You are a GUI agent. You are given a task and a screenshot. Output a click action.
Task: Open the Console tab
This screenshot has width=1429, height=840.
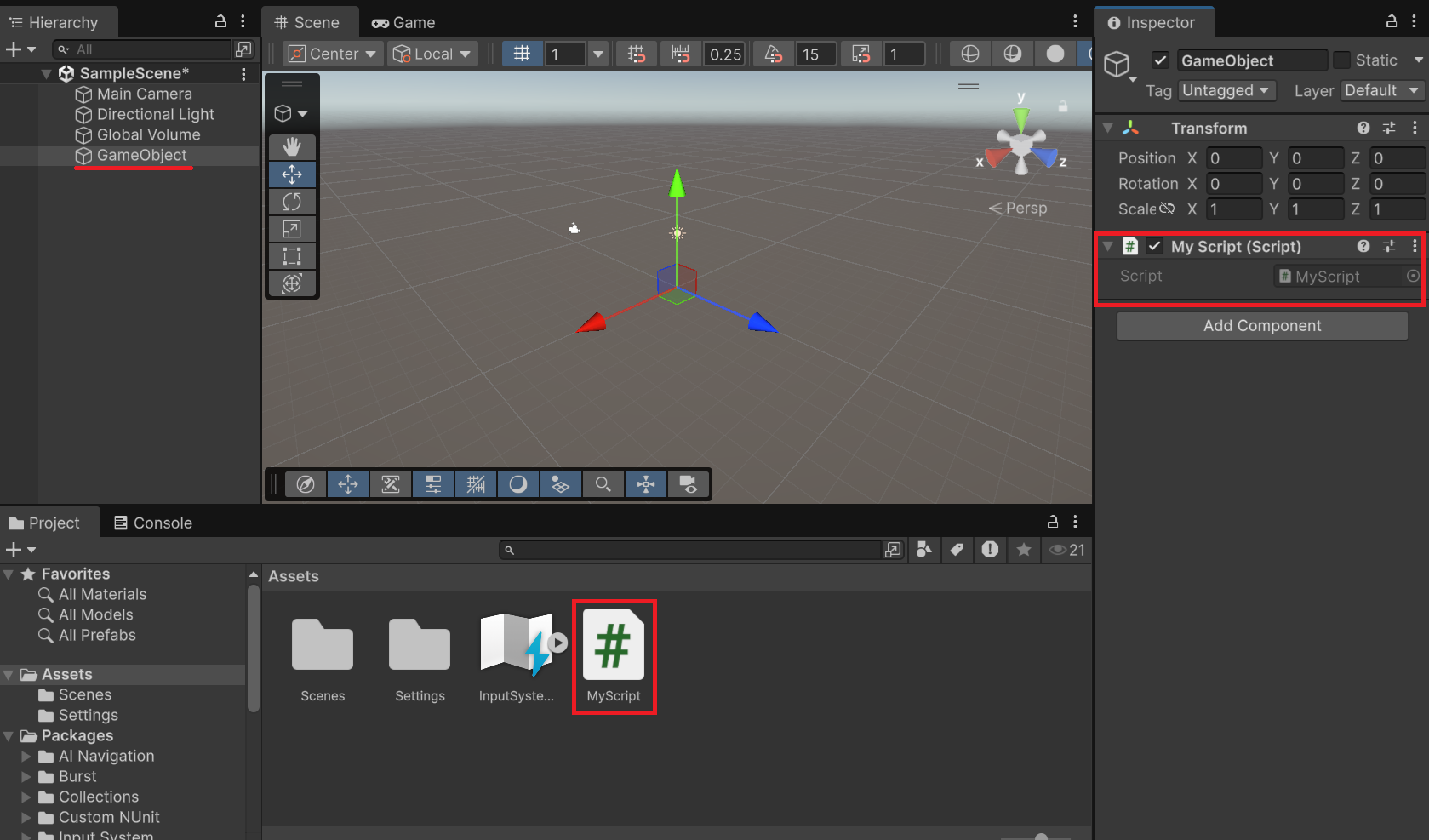[153, 523]
